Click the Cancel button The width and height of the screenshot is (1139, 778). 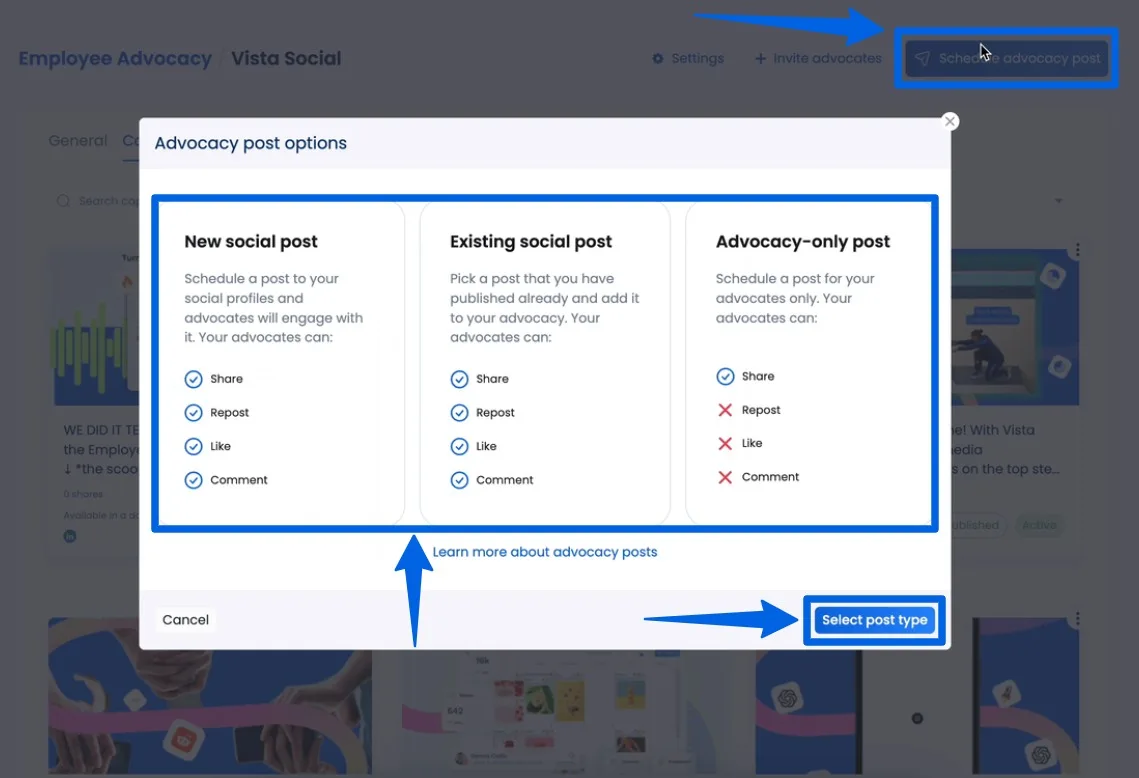(184, 619)
